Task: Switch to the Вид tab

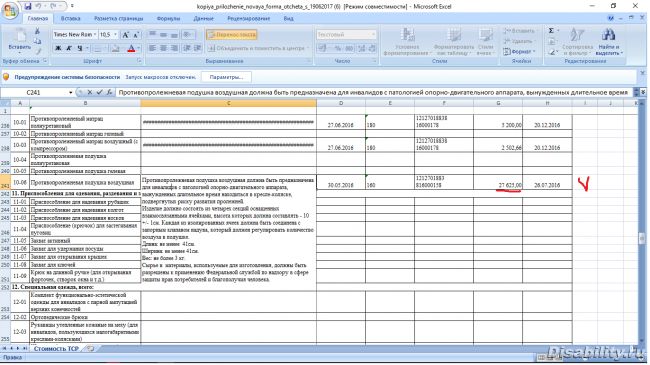Action: [x=289, y=19]
